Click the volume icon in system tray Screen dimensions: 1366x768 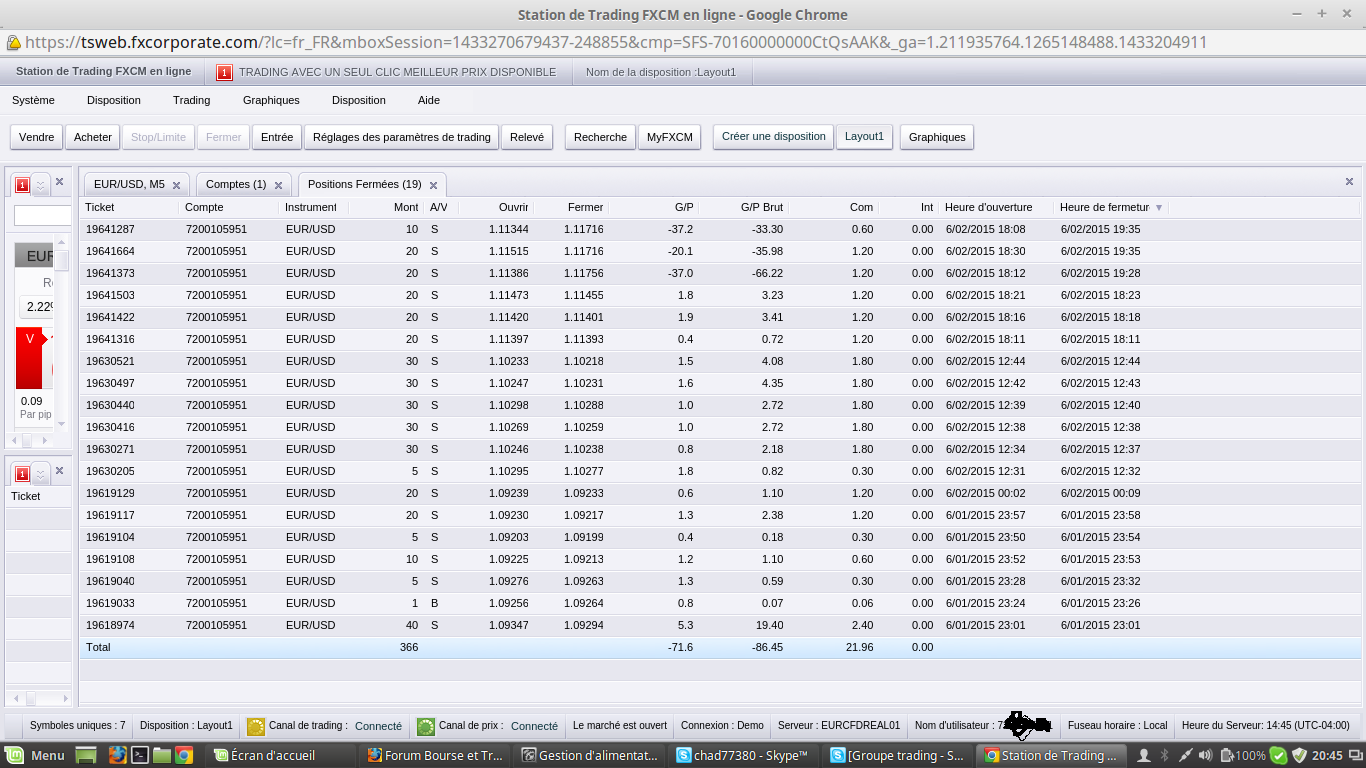tap(1205, 756)
